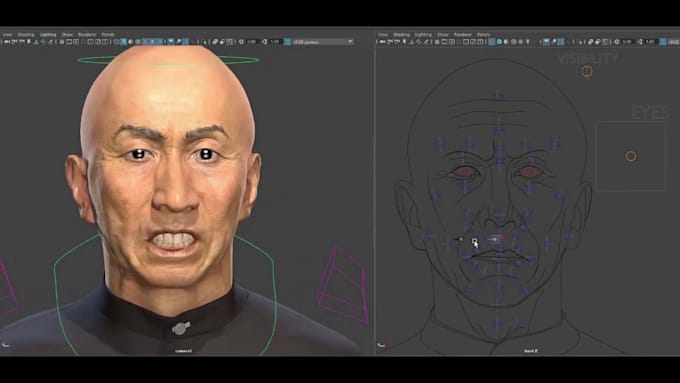The height and width of the screenshot is (383, 680).
Task: Toggle the film gate icon in left viewport toolbar
Action: pyautogui.click(x=69, y=42)
